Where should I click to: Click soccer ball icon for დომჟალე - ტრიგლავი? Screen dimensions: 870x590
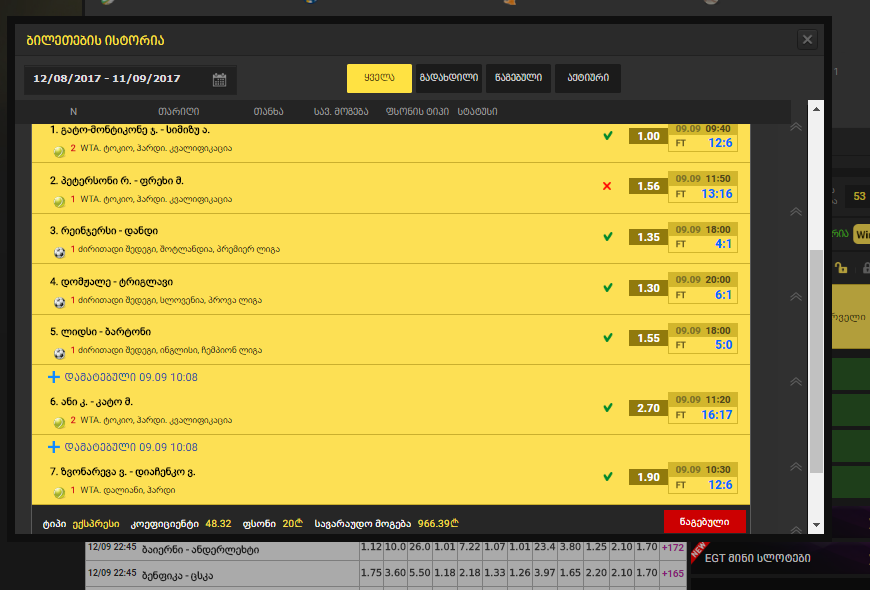click(59, 303)
